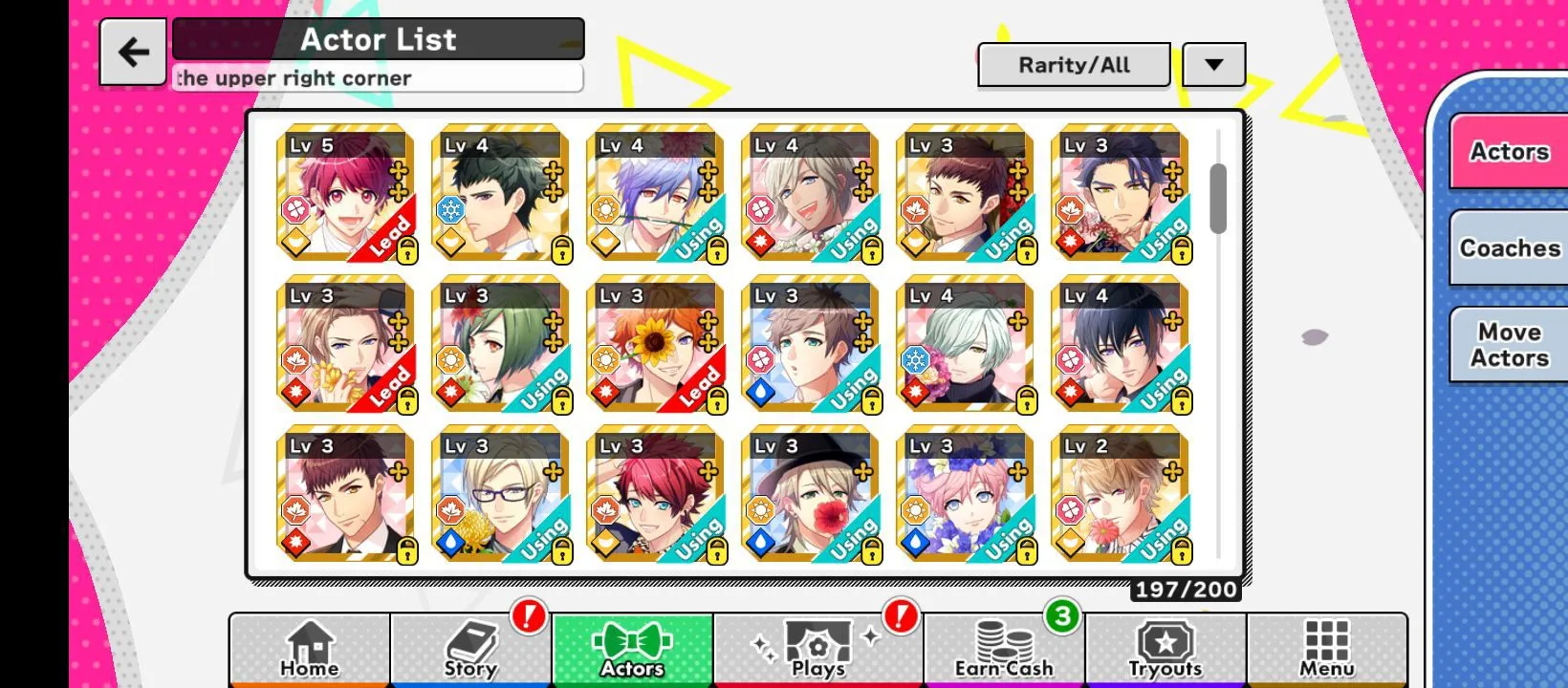The image size is (1568, 688).
Task: Select the sunflower orange-haired actor card
Action: 656,344
